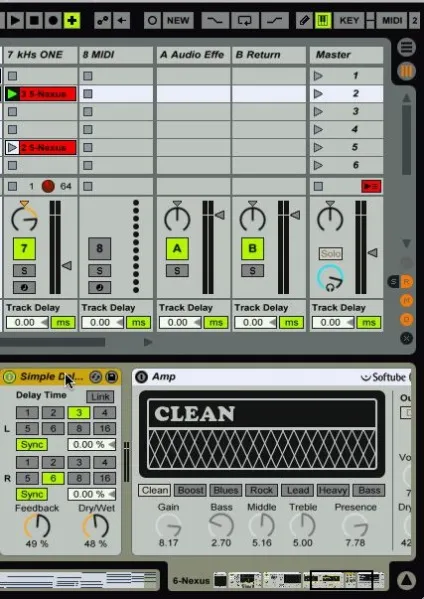The height and width of the screenshot is (599, 424).
Task: Toggle the MIDI overdub plus button
Action: (72, 20)
